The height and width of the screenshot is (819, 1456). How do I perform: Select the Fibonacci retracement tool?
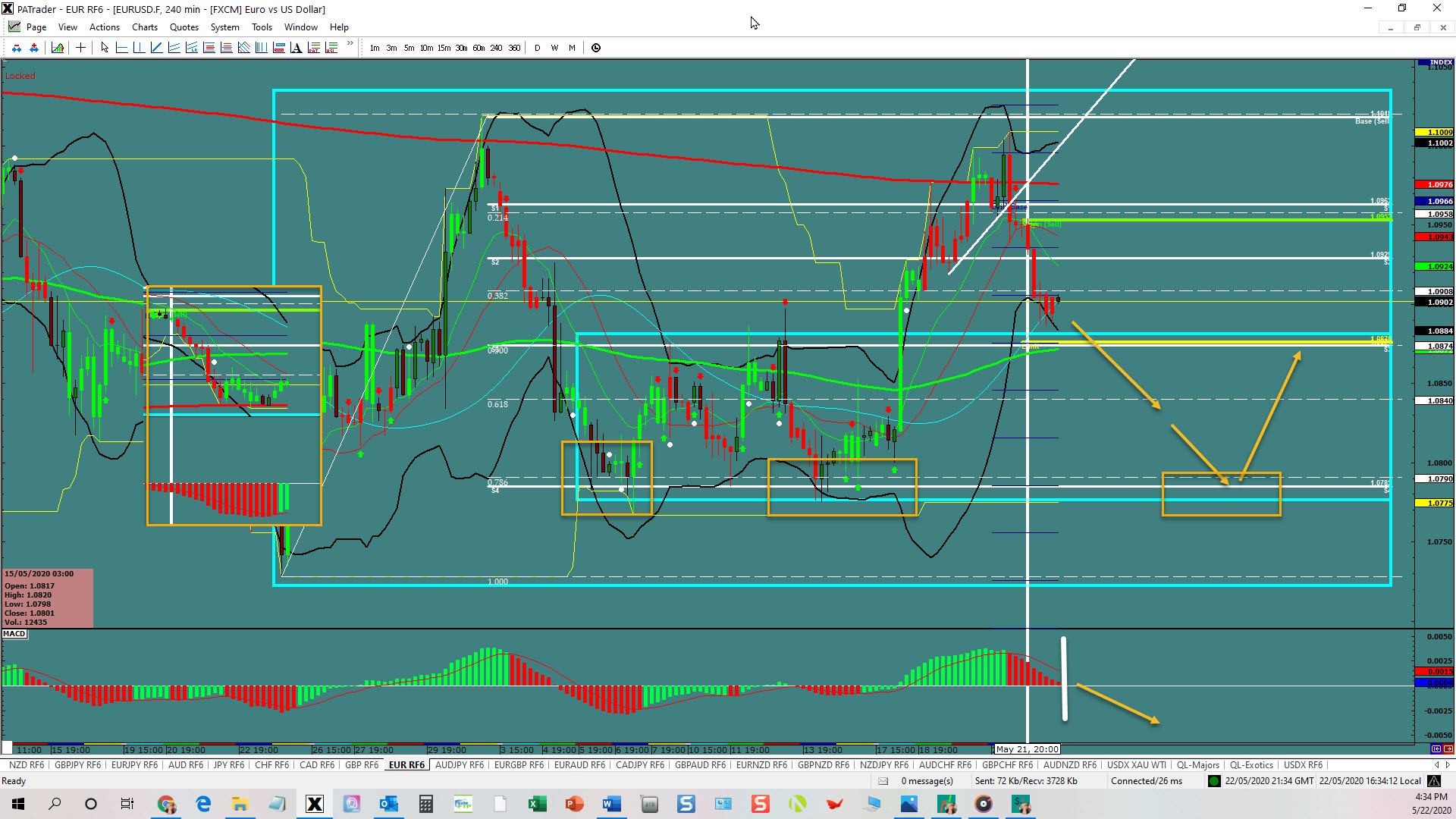click(x=209, y=48)
